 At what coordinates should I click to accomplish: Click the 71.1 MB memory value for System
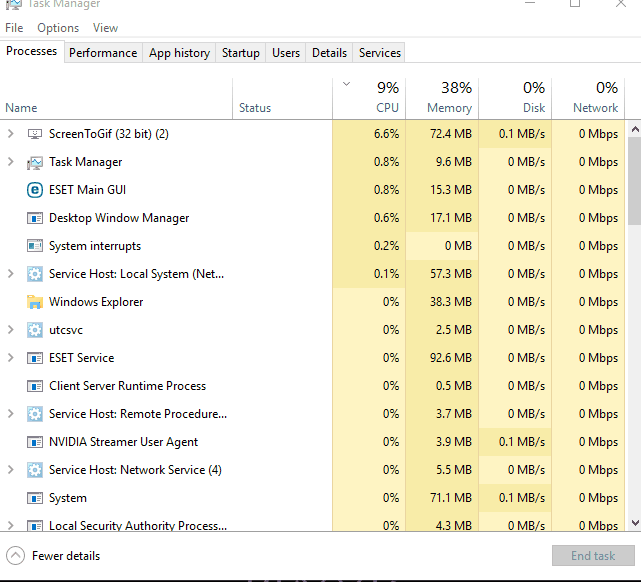[450, 498]
